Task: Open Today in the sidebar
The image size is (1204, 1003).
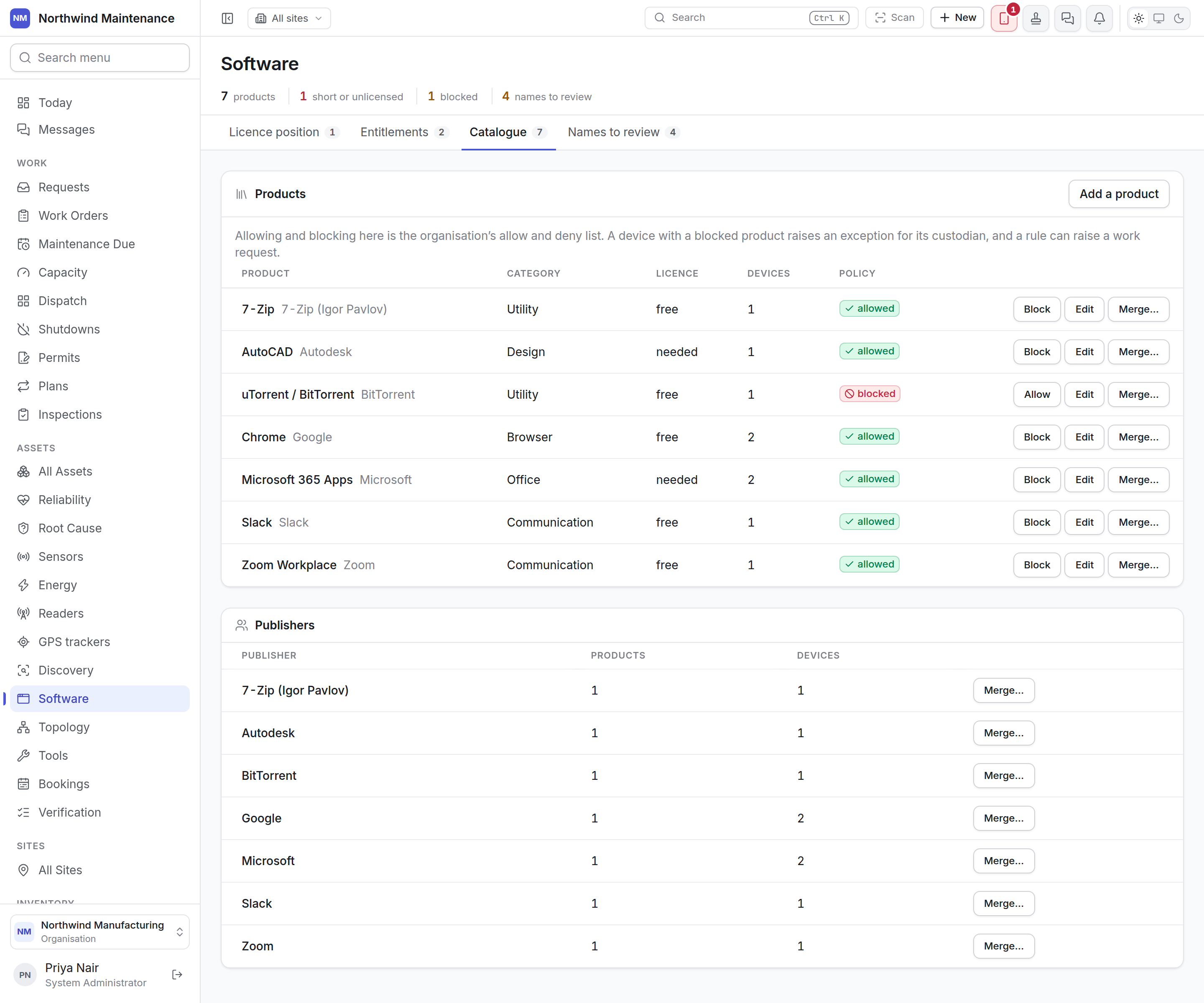Action: click(x=100, y=102)
